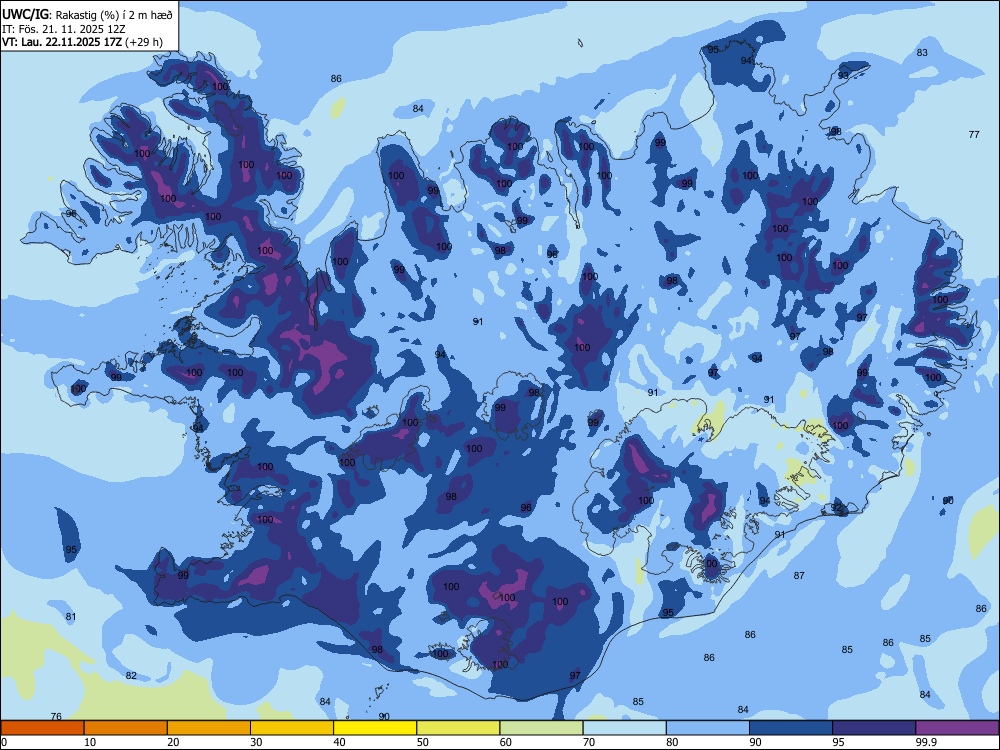This screenshot has width=1000, height=750.
Task: Click the '87' value on the map
Action: coord(799,576)
